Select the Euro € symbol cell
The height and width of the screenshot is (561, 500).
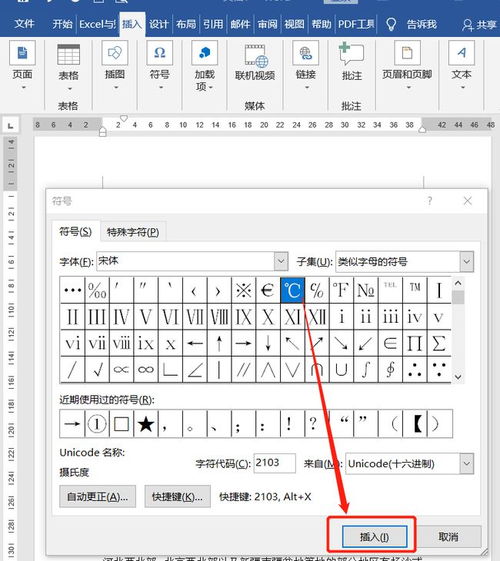268,290
